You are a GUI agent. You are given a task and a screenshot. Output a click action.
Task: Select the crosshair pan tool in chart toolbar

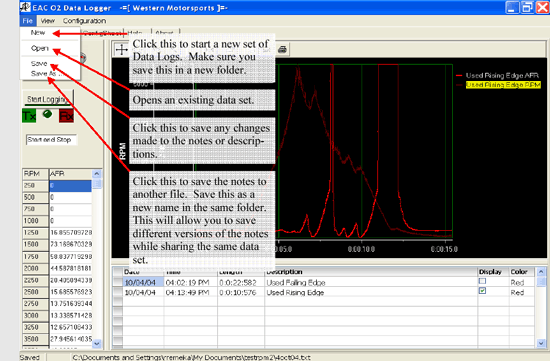[x=121, y=50]
